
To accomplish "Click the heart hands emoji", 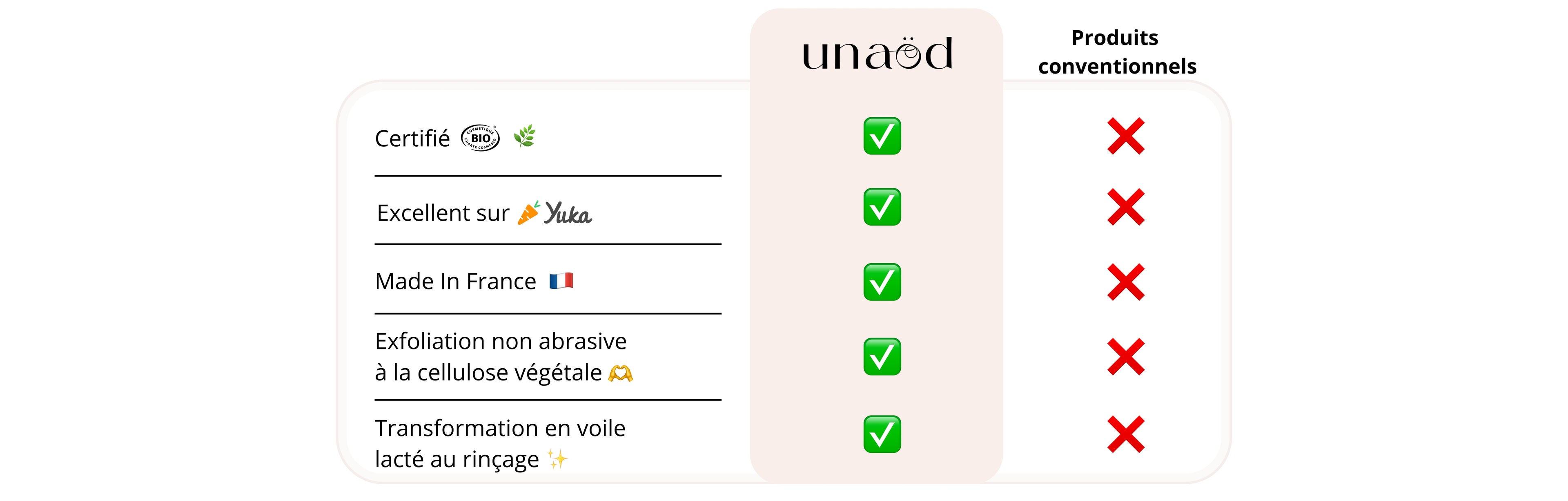I will click(620, 373).
